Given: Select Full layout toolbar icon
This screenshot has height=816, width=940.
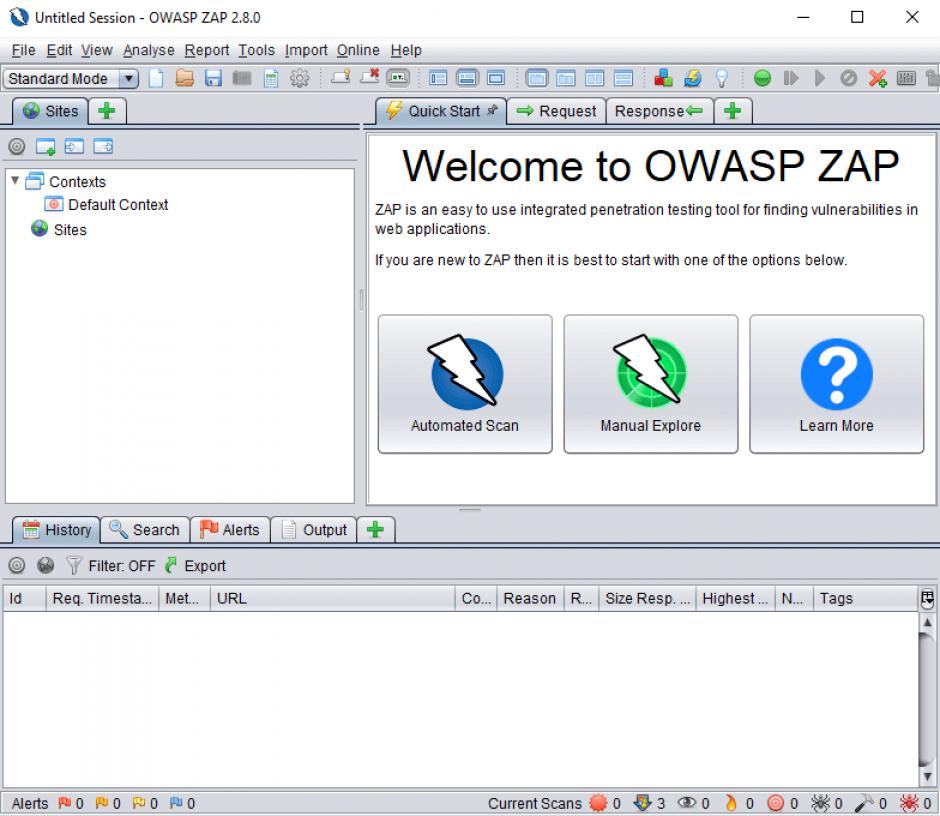Looking at the screenshot, I should coord(496,79).
